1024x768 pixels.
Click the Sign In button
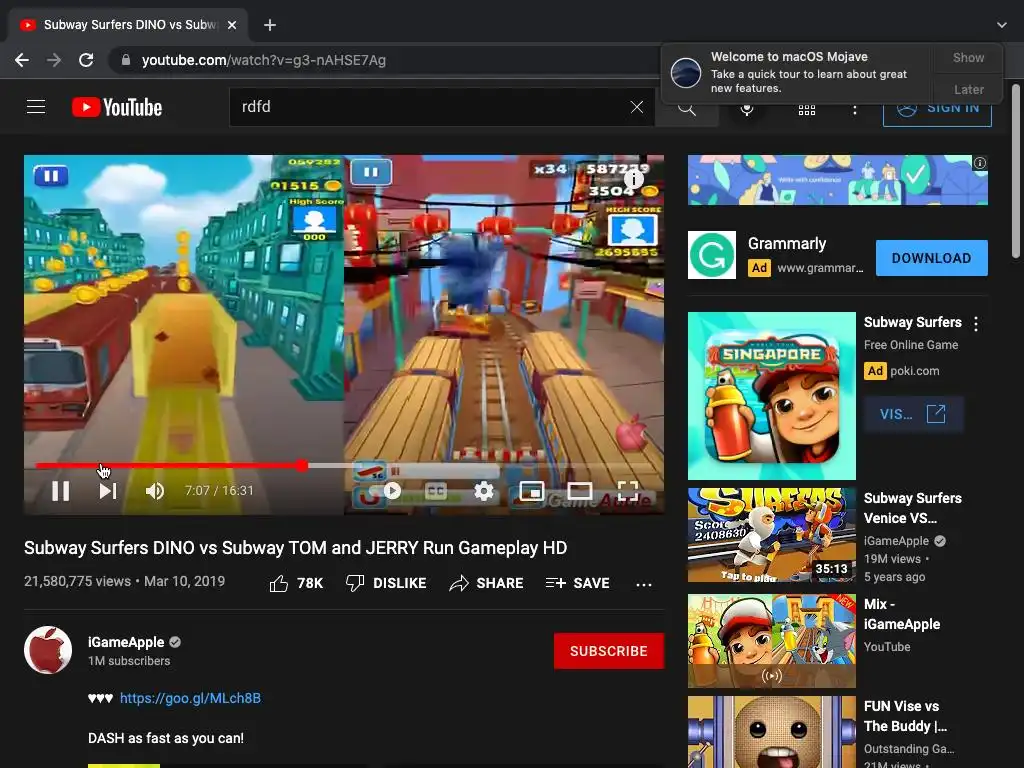point(937,108)
